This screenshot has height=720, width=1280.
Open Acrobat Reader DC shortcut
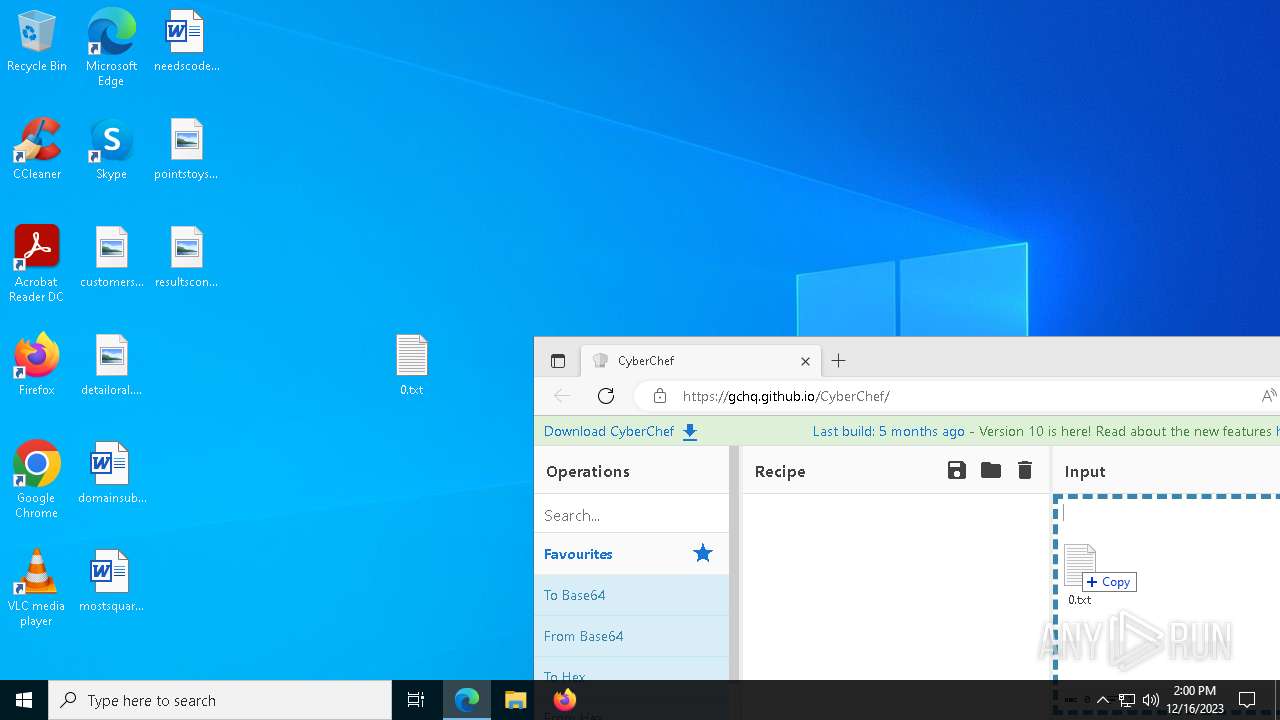point(37,264)
